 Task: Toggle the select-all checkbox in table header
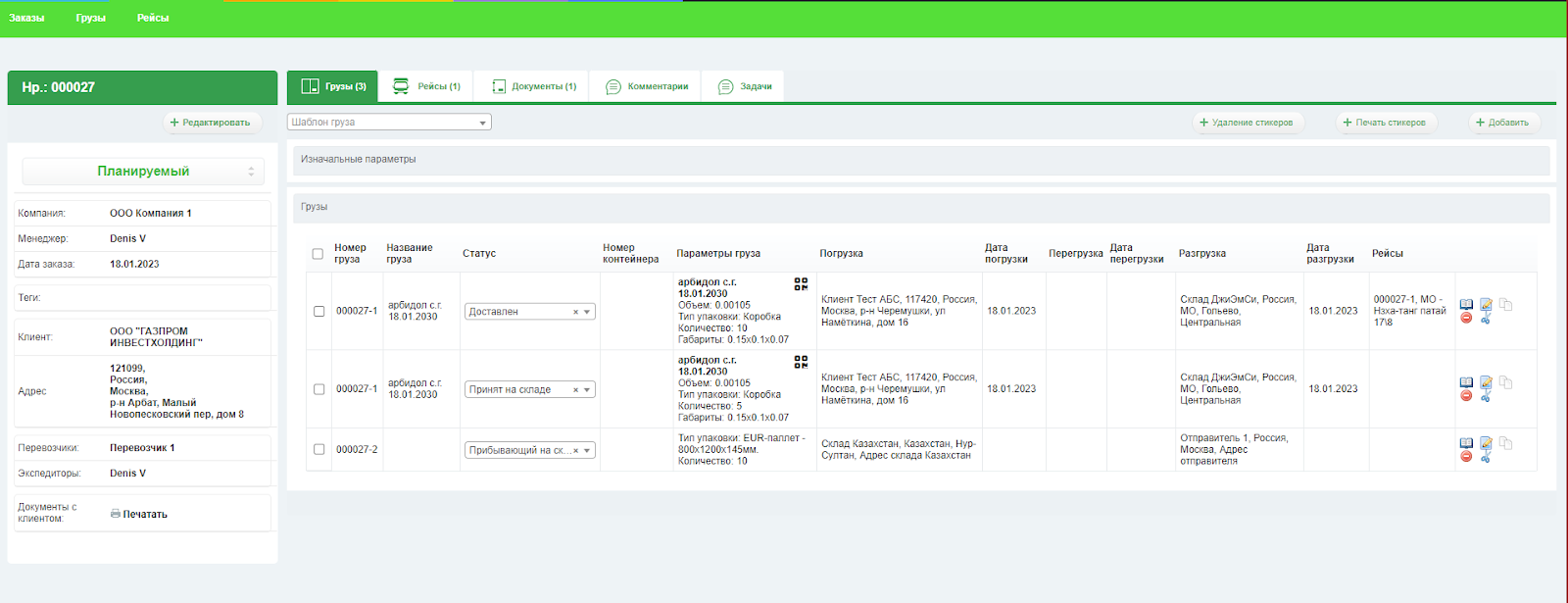(x=318, y=254)
